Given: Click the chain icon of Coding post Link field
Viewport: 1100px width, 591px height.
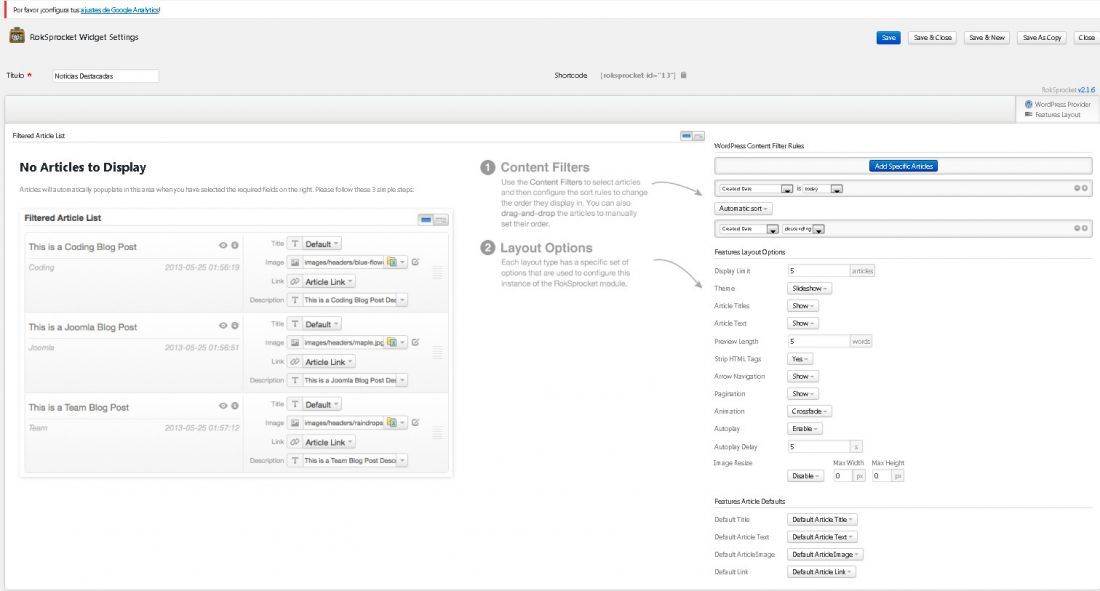Looking at the screenshot, I should click(x=295, y=281).
